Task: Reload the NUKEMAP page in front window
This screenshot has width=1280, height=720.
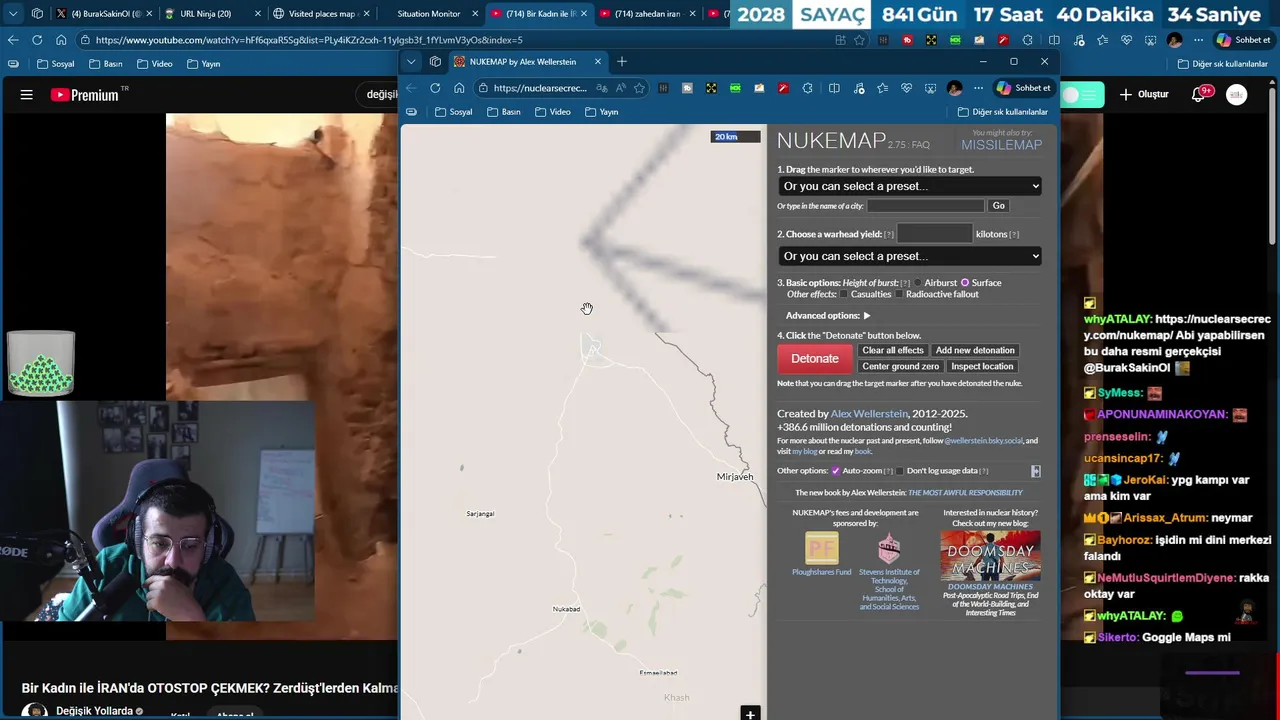Action: (435, 88)
